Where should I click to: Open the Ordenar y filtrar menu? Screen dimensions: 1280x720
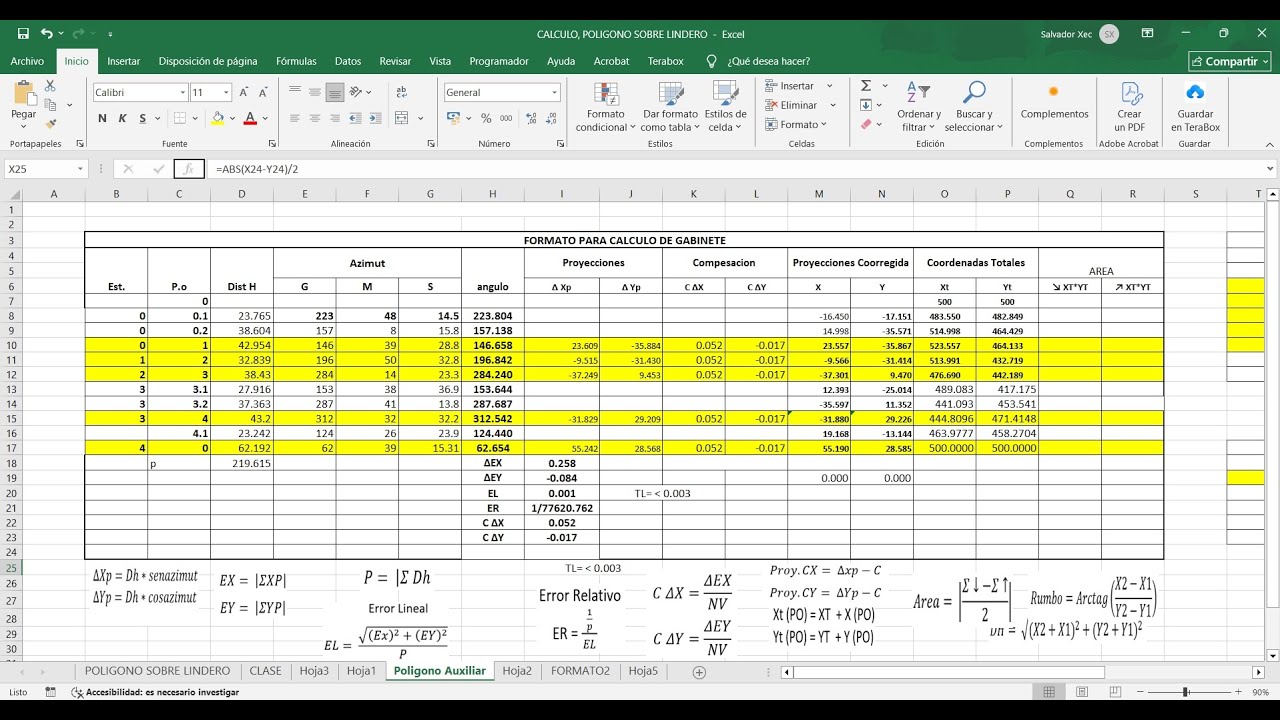point(918,107)
